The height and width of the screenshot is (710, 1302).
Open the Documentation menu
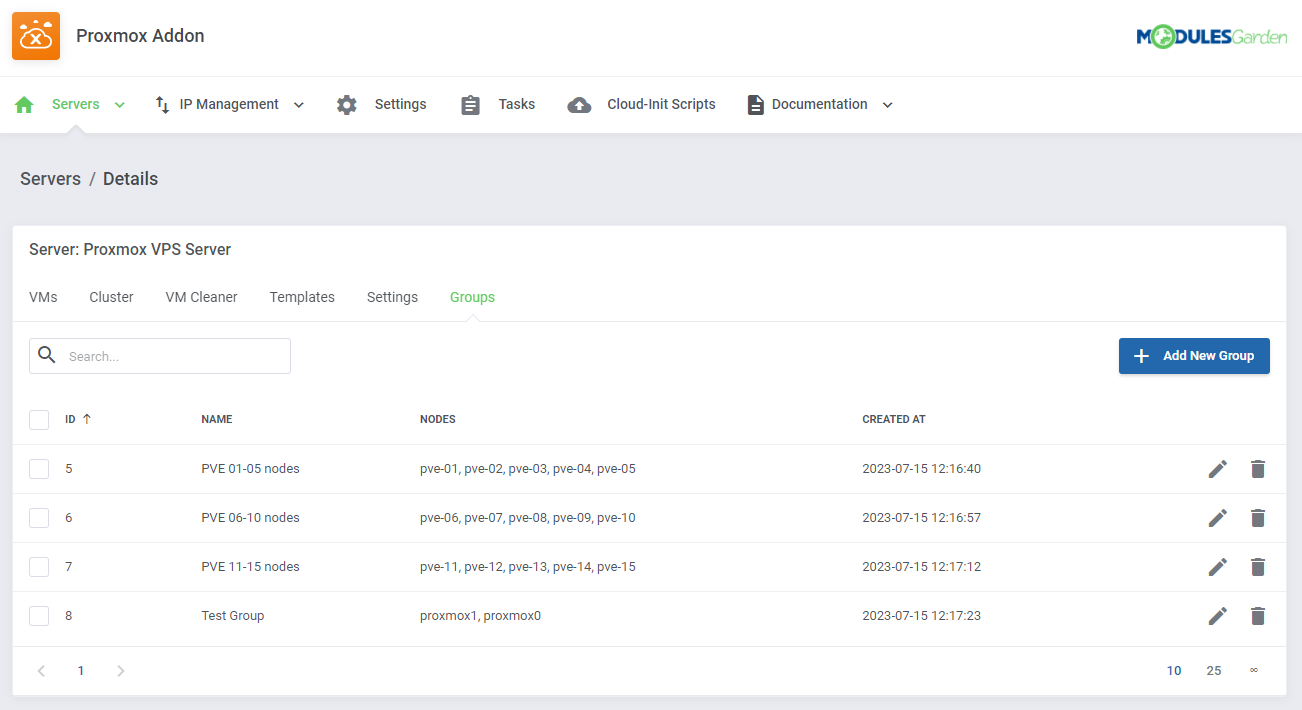[820, 104]
